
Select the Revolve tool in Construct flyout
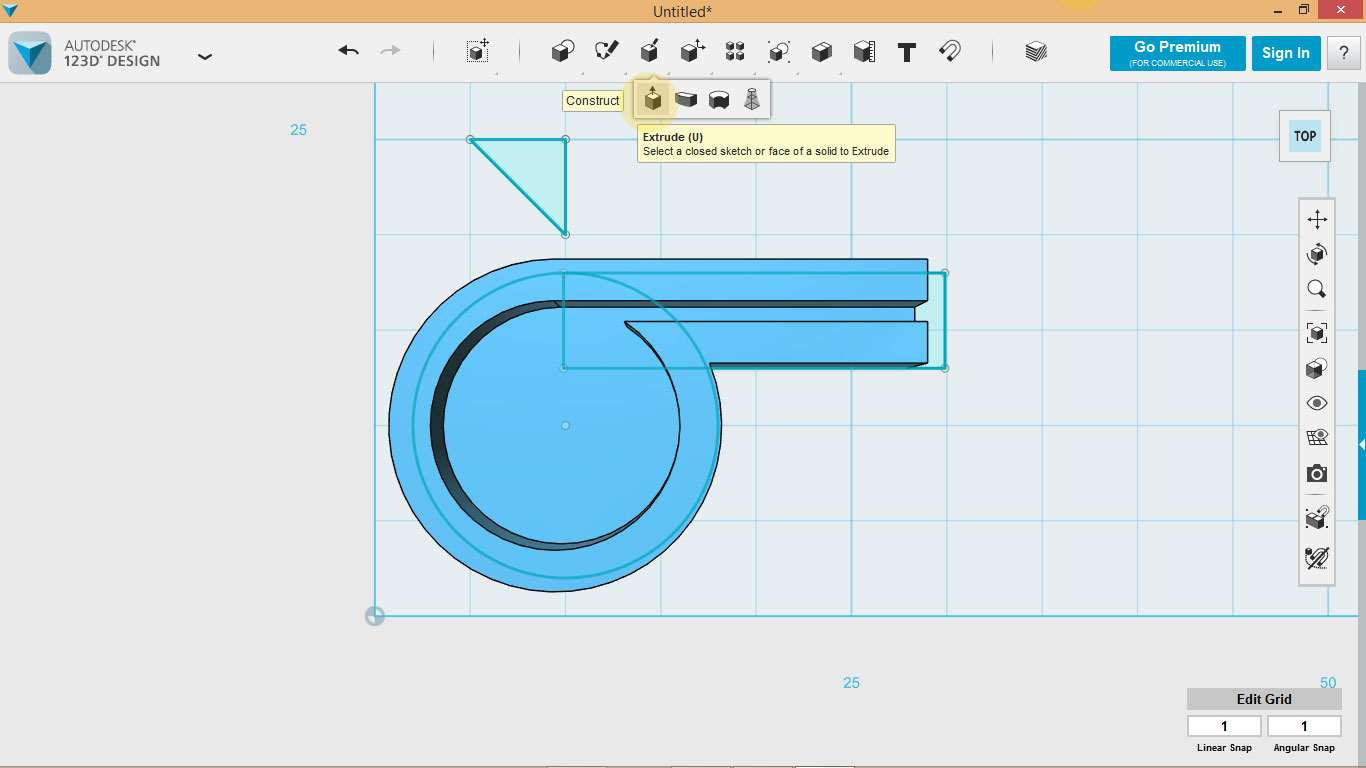coord(720,98)
